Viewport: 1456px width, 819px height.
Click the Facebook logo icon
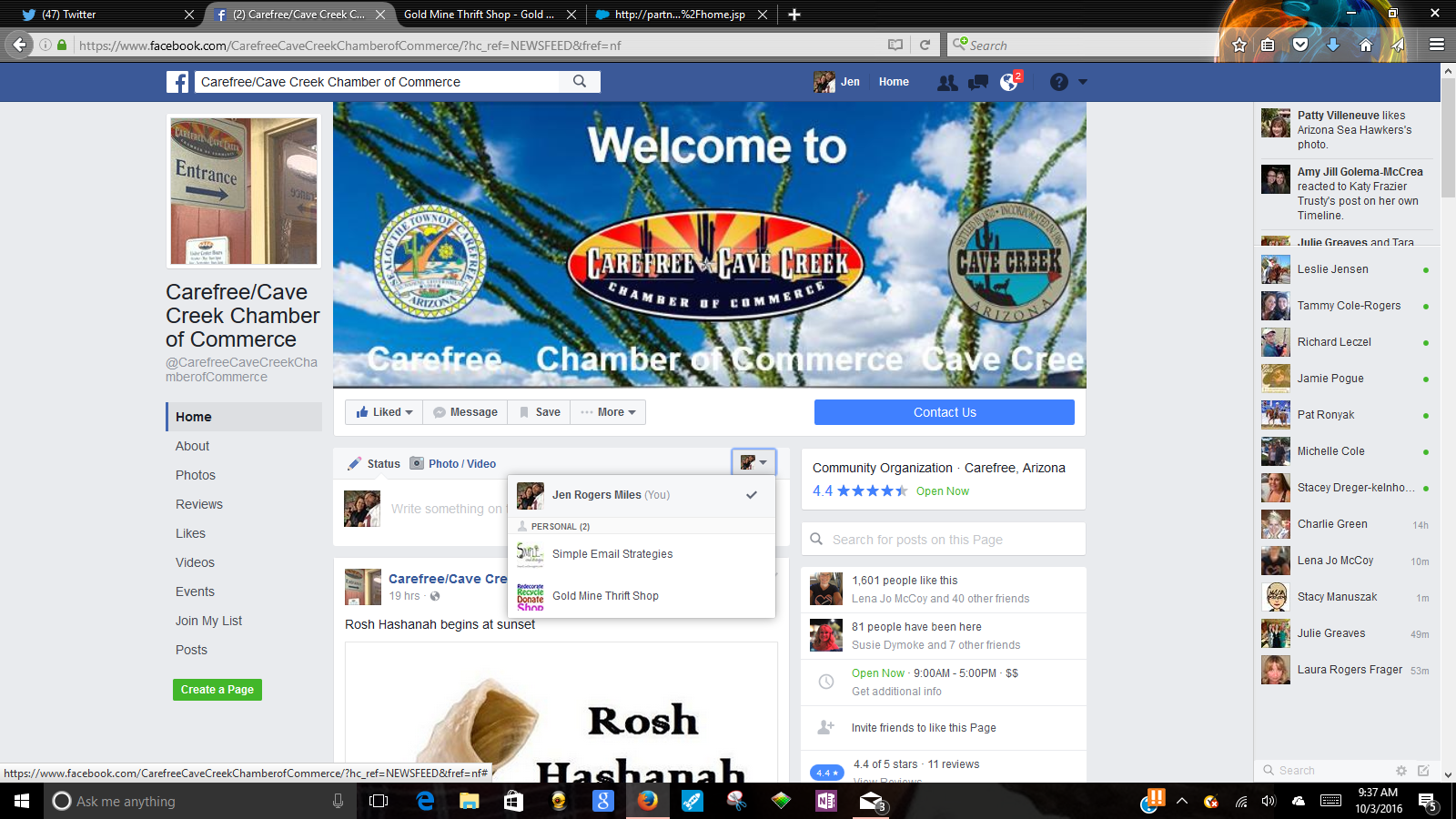(177, 82)
